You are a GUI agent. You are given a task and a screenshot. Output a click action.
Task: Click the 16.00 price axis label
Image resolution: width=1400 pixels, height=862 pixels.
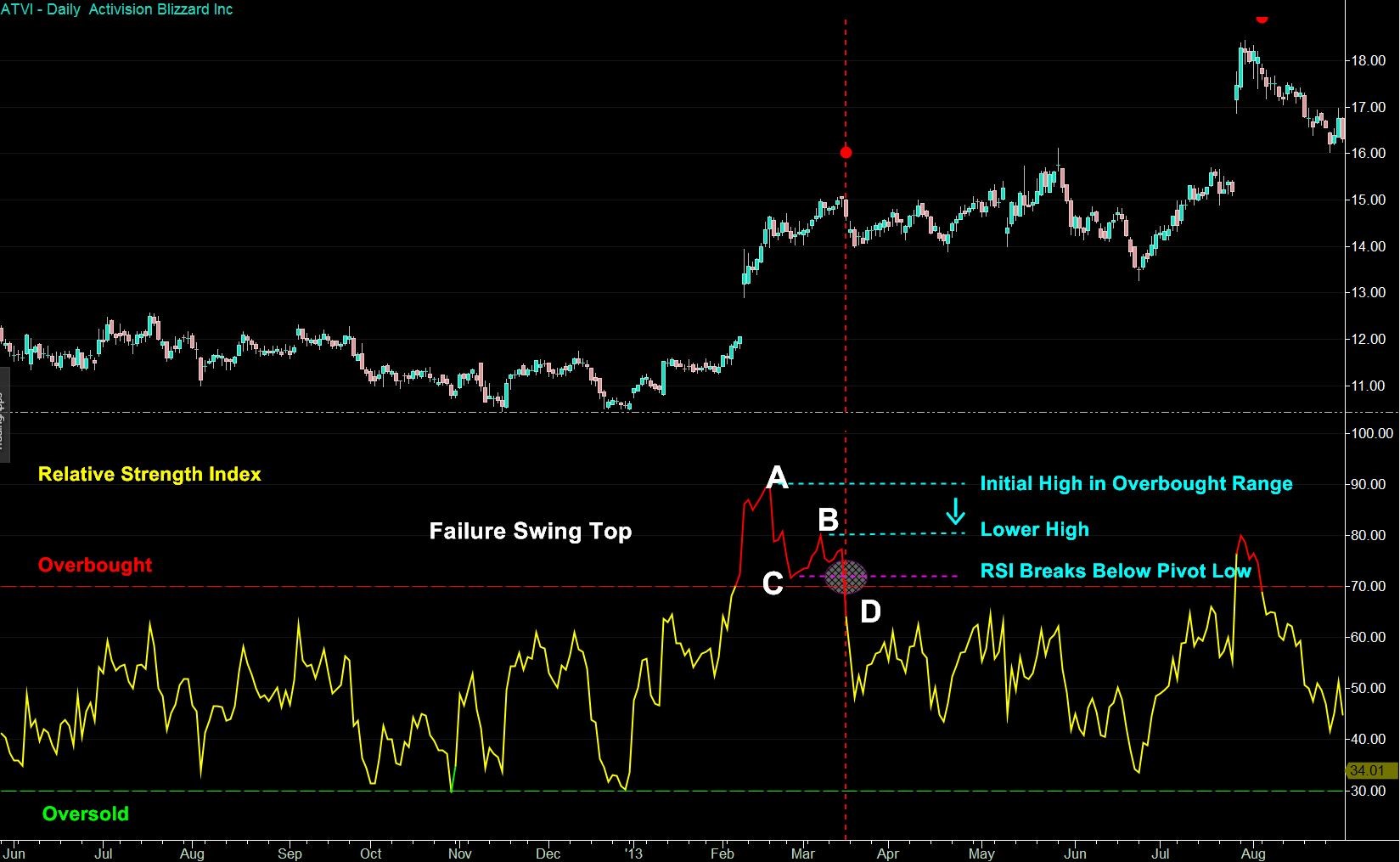coord(1369,154)
